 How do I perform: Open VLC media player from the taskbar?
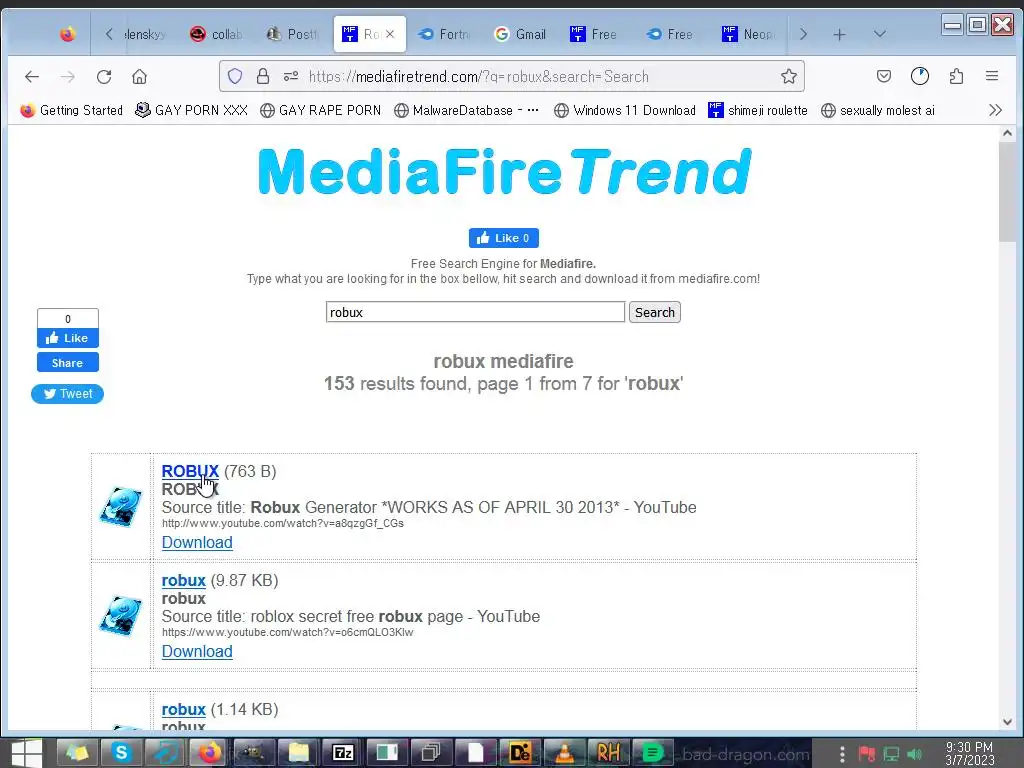[x=564, y=752]
